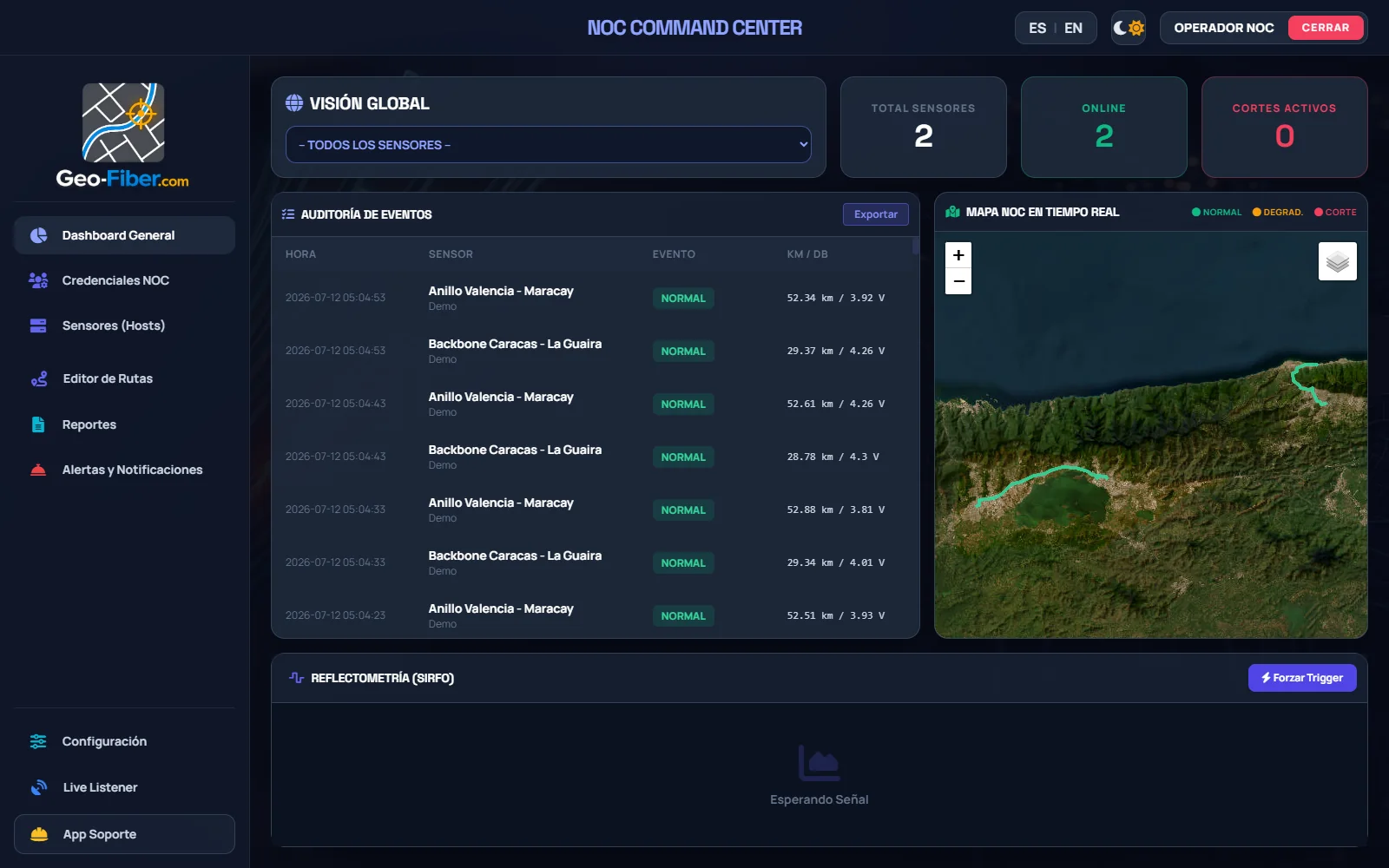Open the TODOS LOS SENSORES dropdown
Screen dimensions: 1389x868
point(549,145)
